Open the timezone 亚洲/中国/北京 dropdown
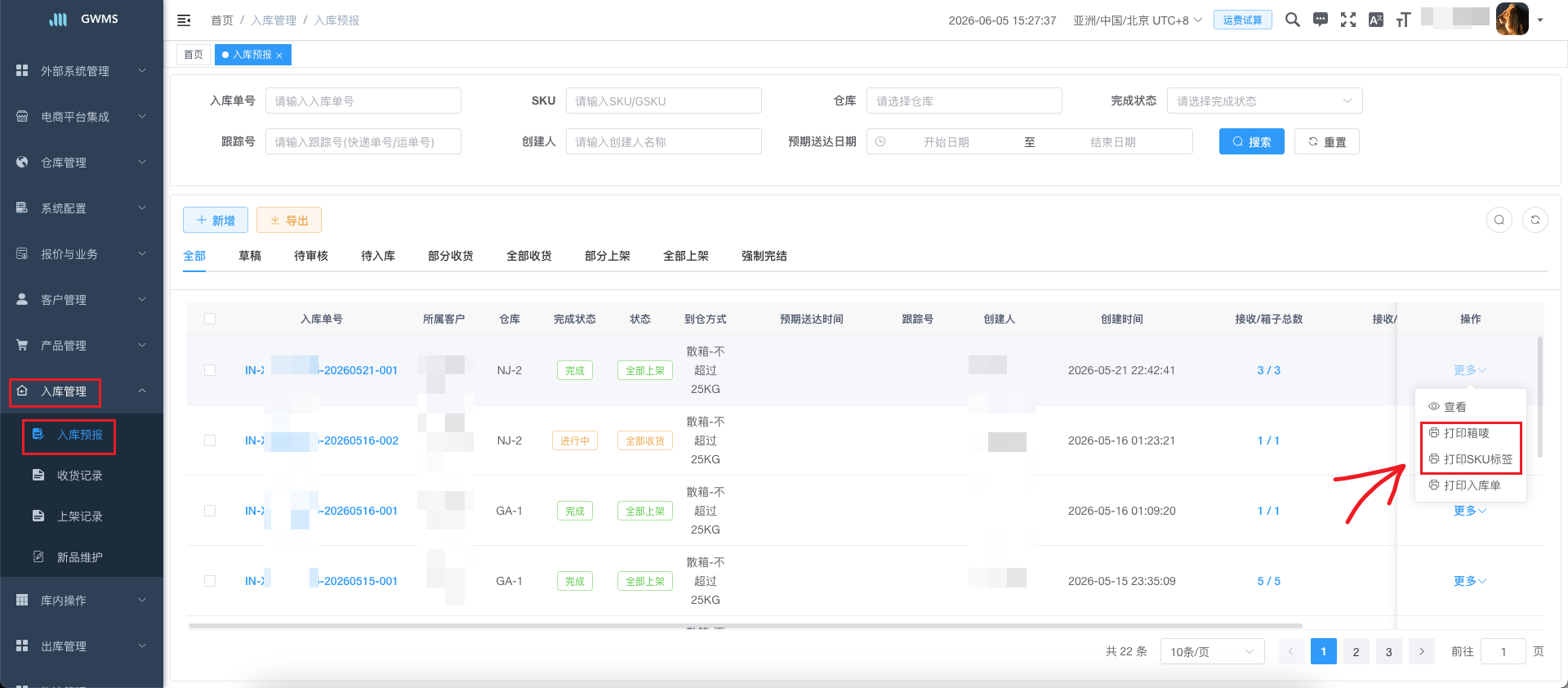The height and width of the screenshot is (688, 1568). [1138, 20]
